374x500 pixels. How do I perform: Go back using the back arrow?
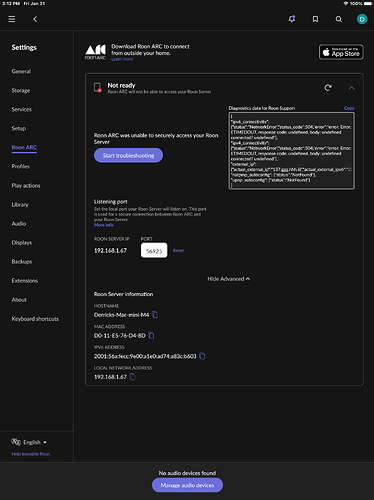35,19
